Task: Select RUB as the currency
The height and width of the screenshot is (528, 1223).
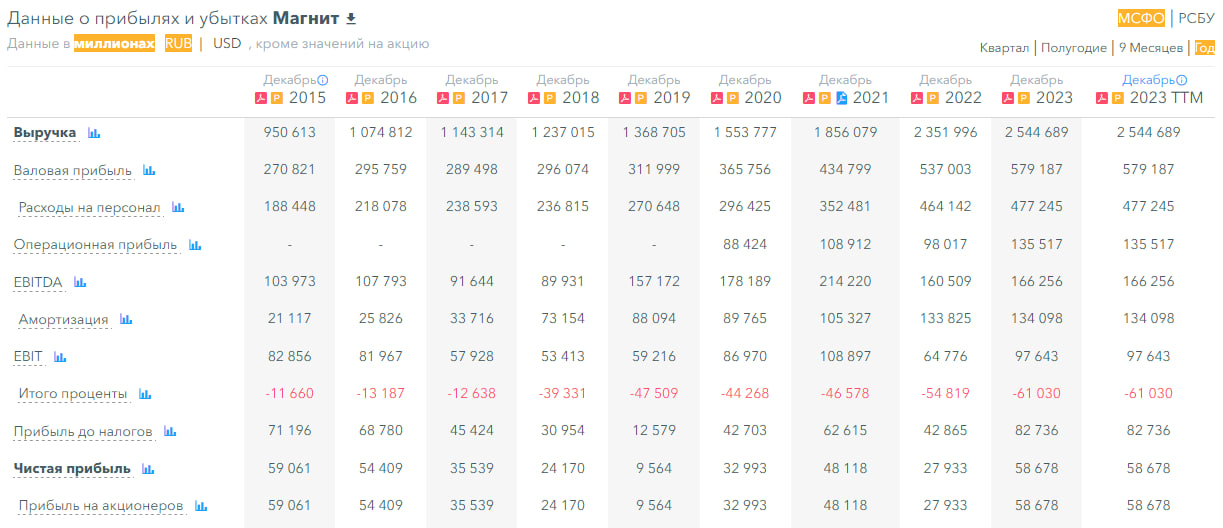Action: (178, 44)
